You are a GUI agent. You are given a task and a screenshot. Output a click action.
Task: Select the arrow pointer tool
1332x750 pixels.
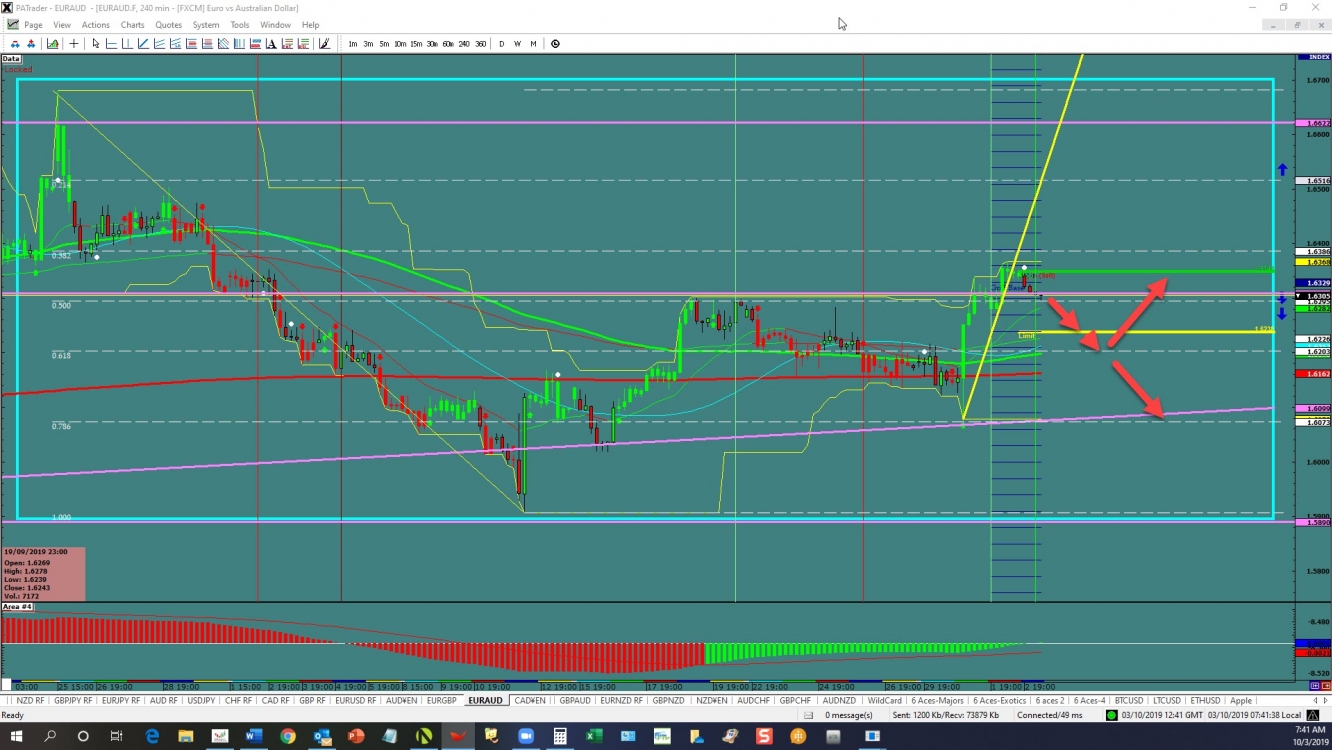(96, 44)
